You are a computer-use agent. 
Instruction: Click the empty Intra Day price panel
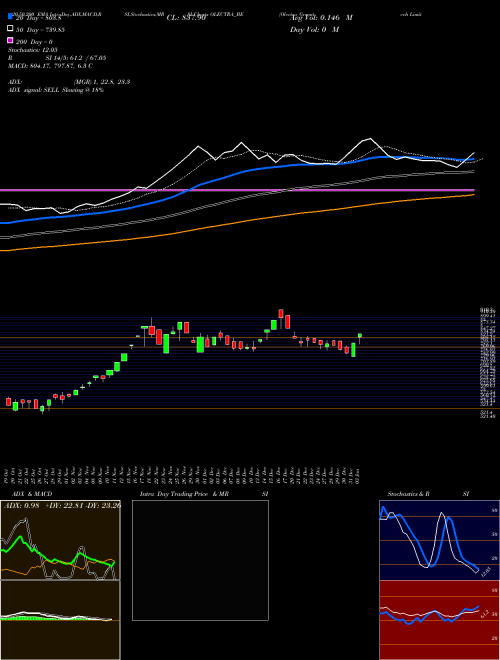coord(200,560)
